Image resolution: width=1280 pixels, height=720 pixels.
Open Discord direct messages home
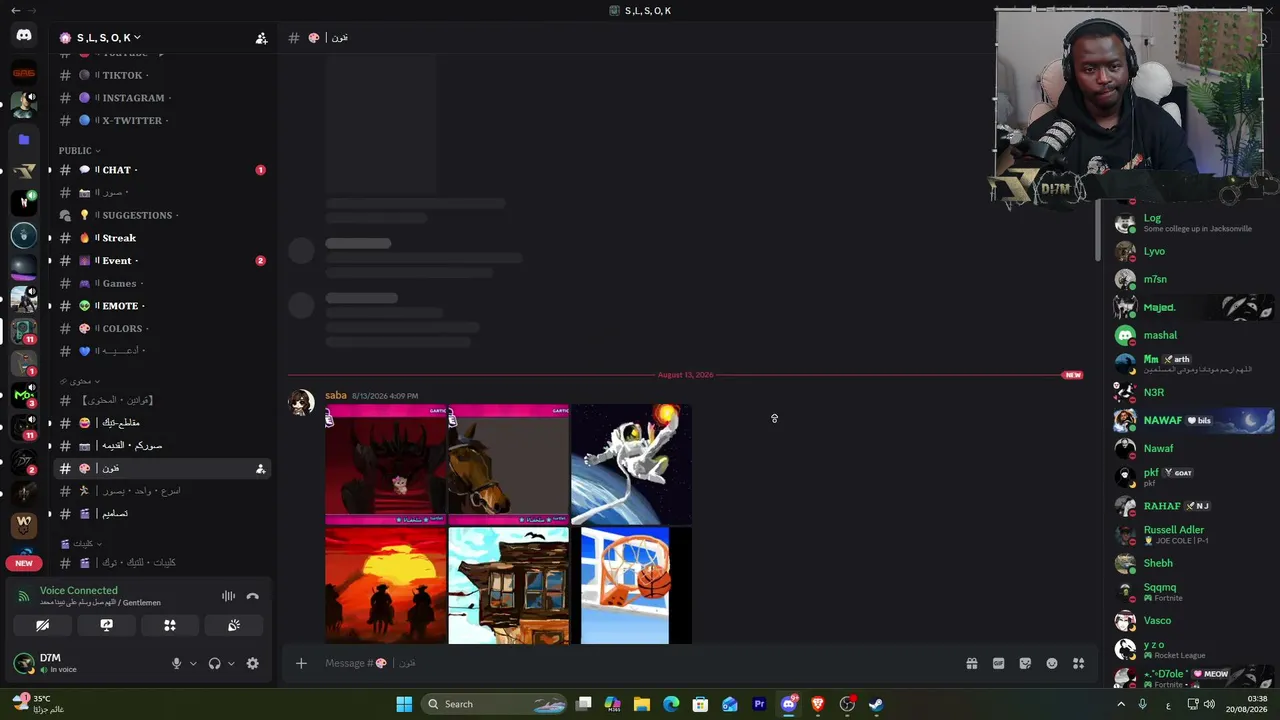(24, 36)
